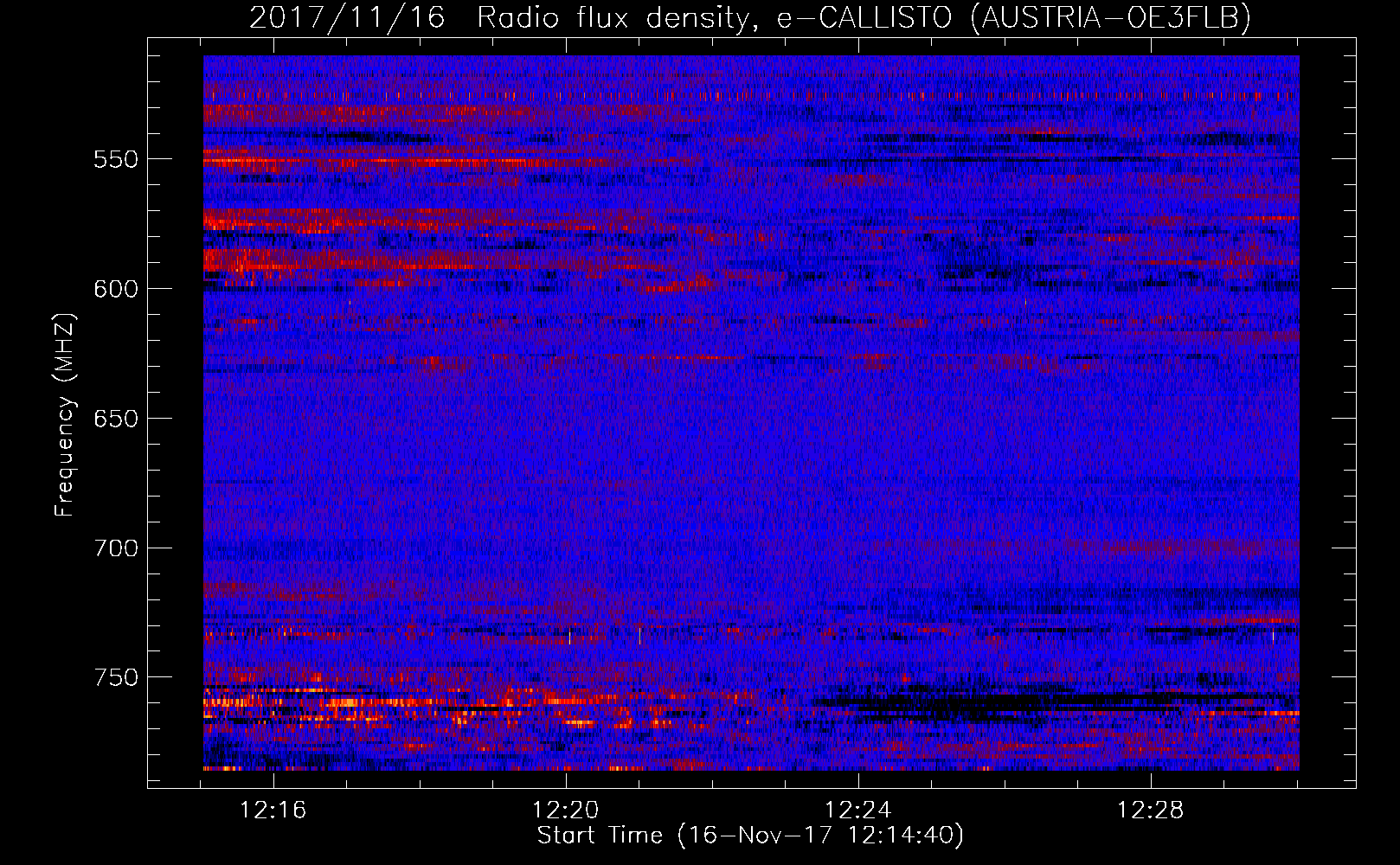Click the '650' frequency tick label
1400x865 pixels.
[x=116, y=419]
